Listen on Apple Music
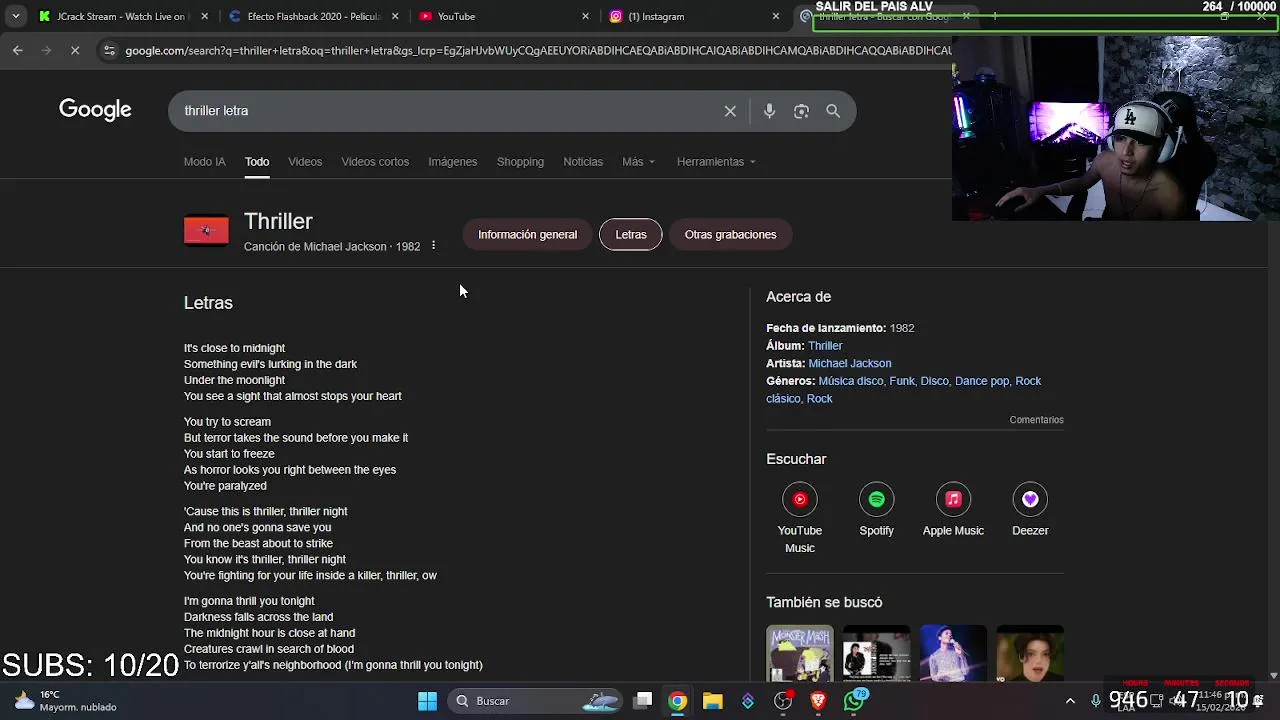 pos(953,511)
